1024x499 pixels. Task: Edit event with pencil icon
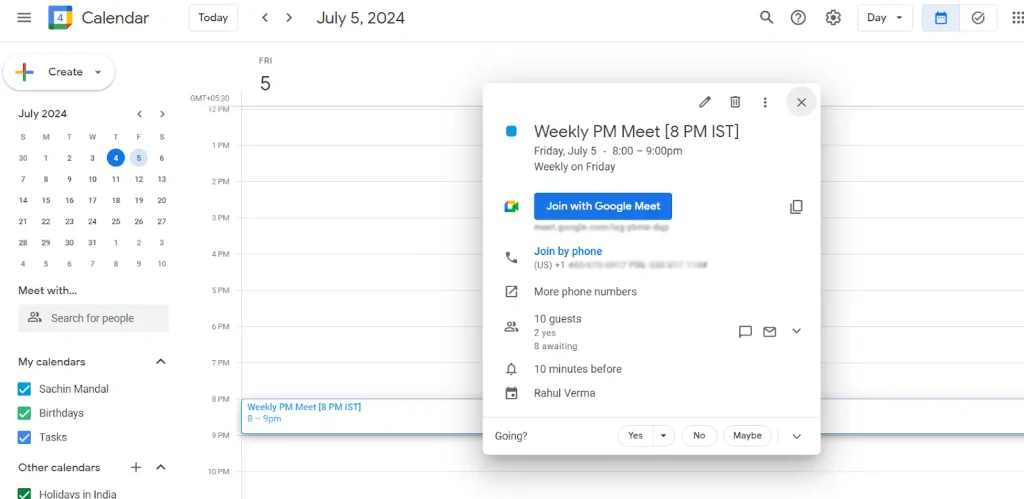(x=705, y=102)
